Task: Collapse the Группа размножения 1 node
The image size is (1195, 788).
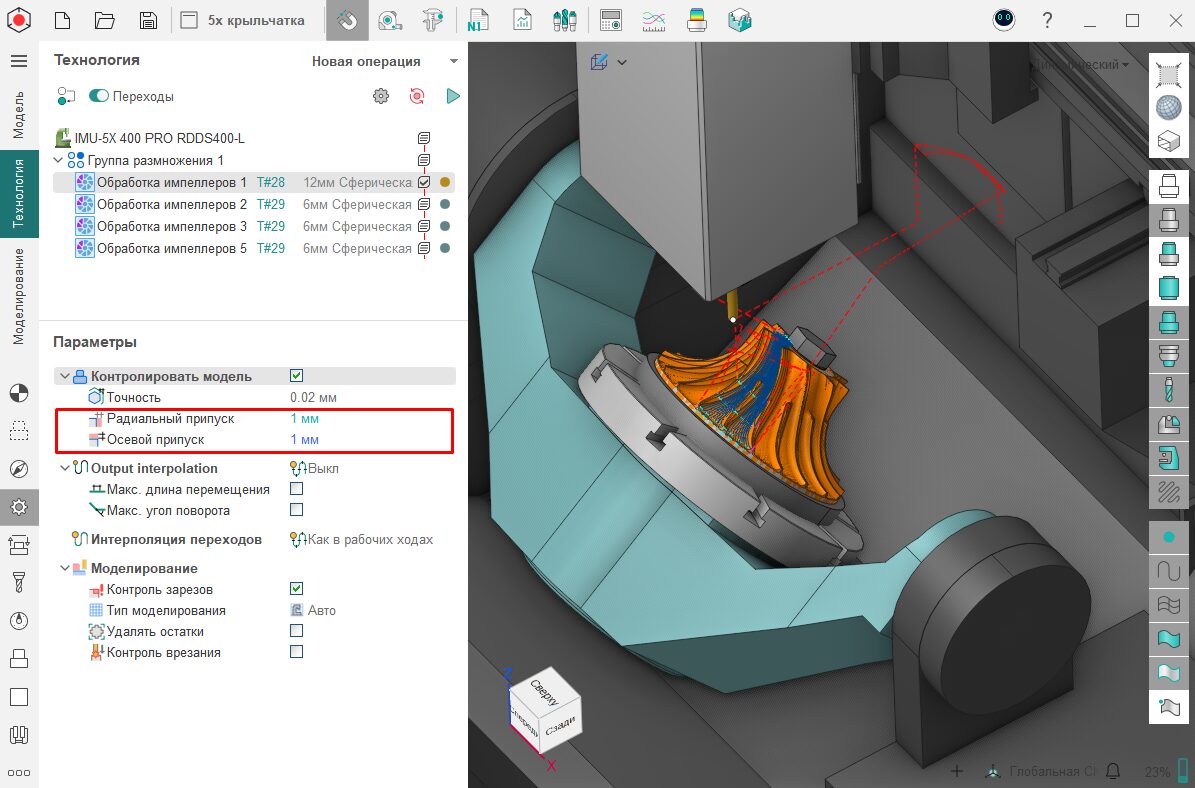Action: click(60, 160)
